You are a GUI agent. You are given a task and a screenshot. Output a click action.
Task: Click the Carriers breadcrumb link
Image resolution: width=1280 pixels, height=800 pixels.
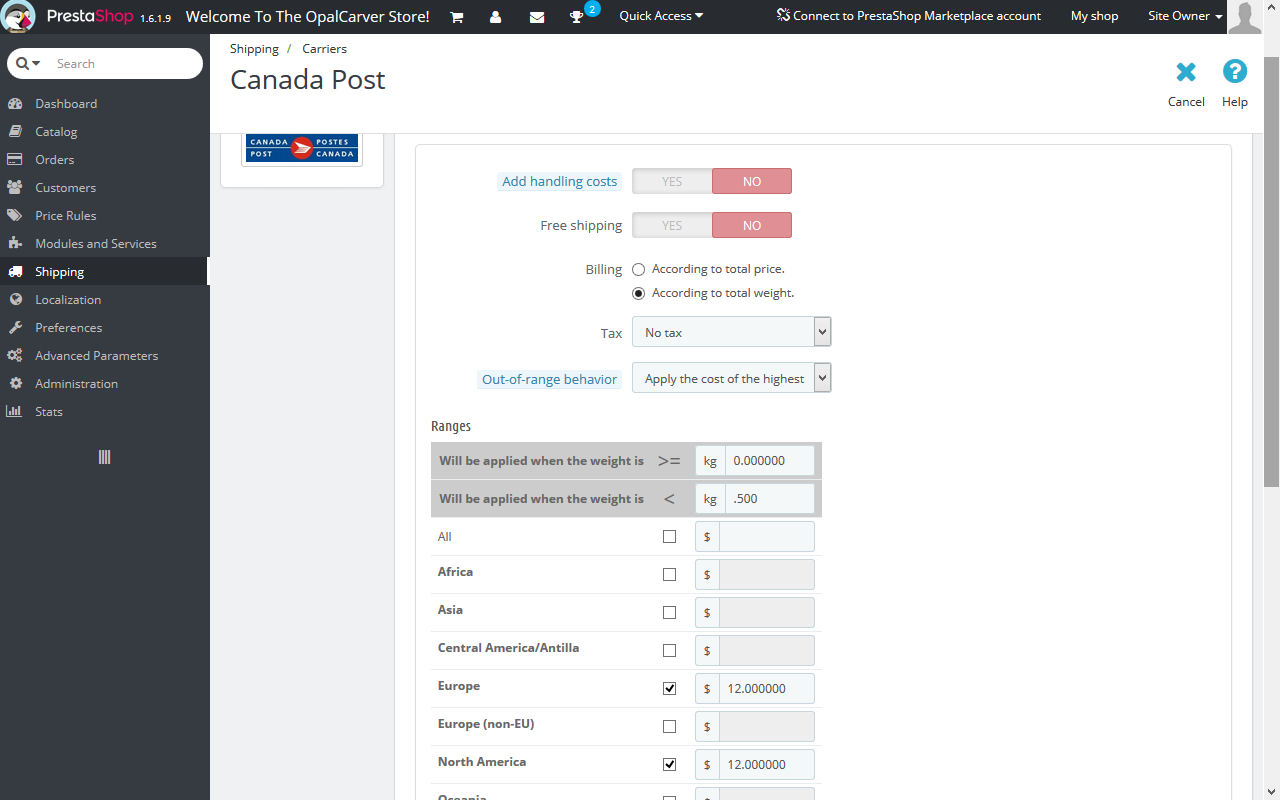point(324,48)
